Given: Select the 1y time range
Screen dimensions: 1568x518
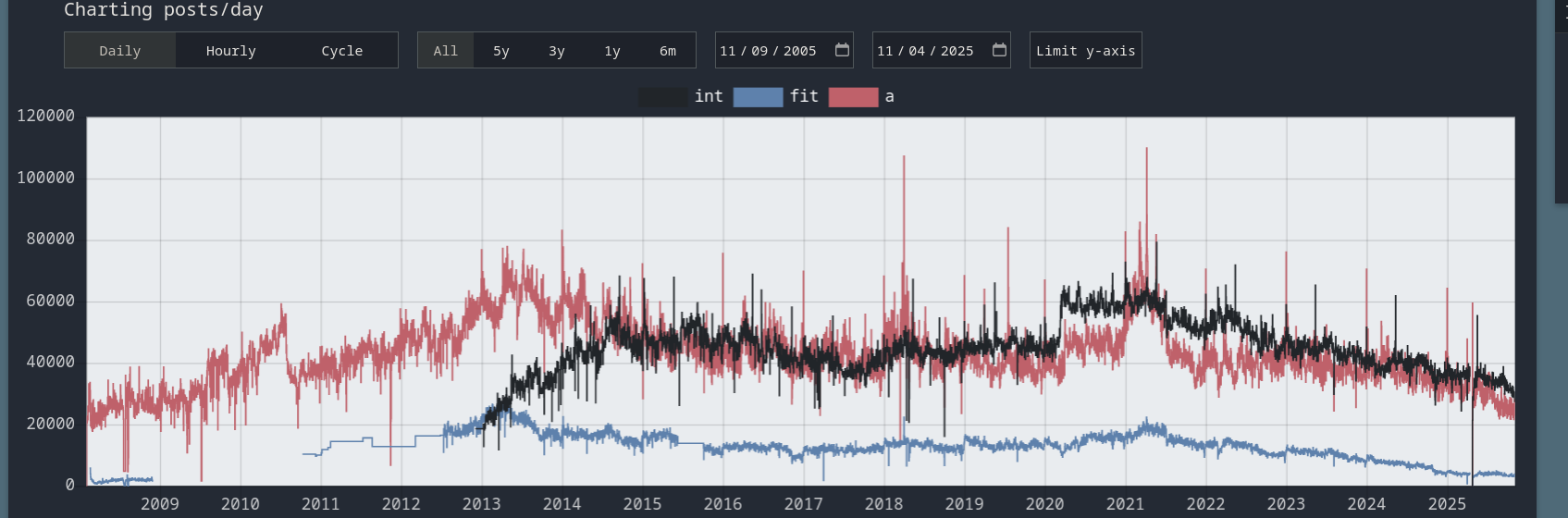Looking at the screenshot, I should click(x=612, y=51).
